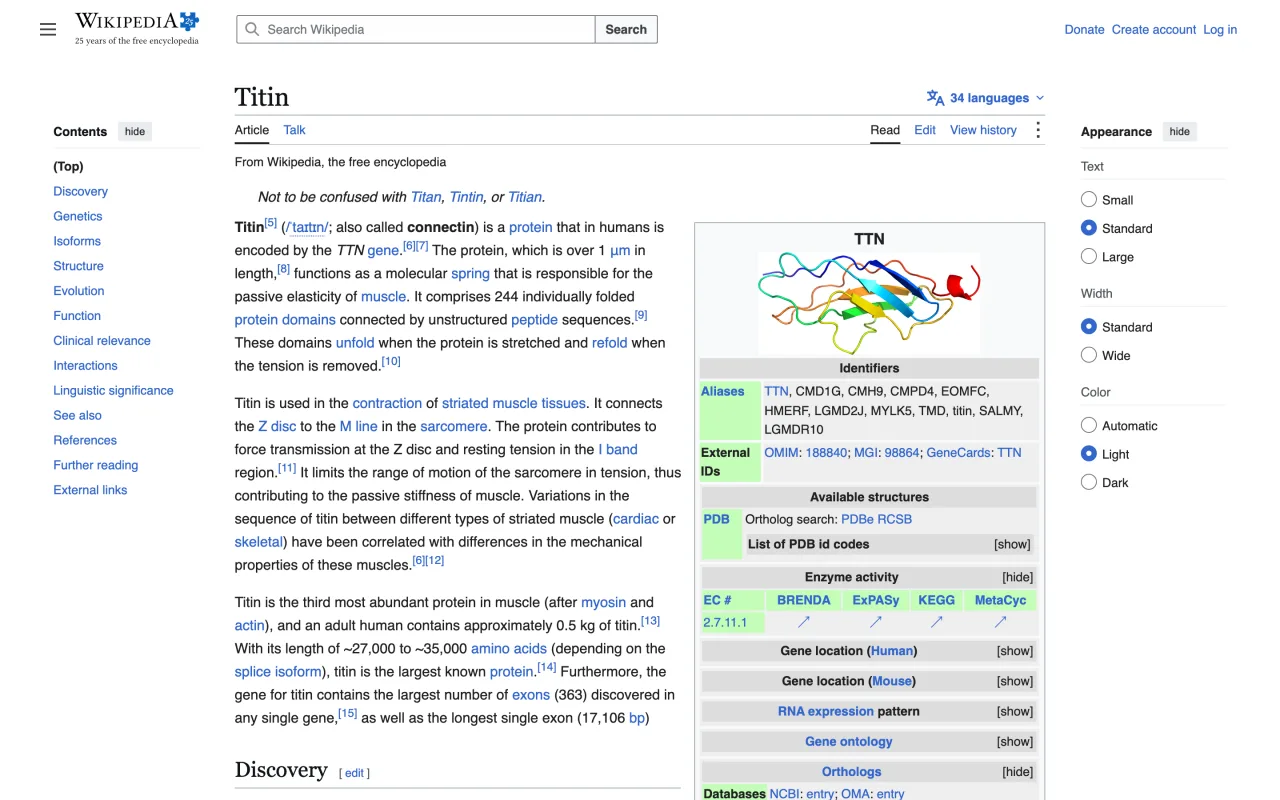Jump to (Top) in Contents
This screenshot has height=800, width=1280.
[68, 166]
